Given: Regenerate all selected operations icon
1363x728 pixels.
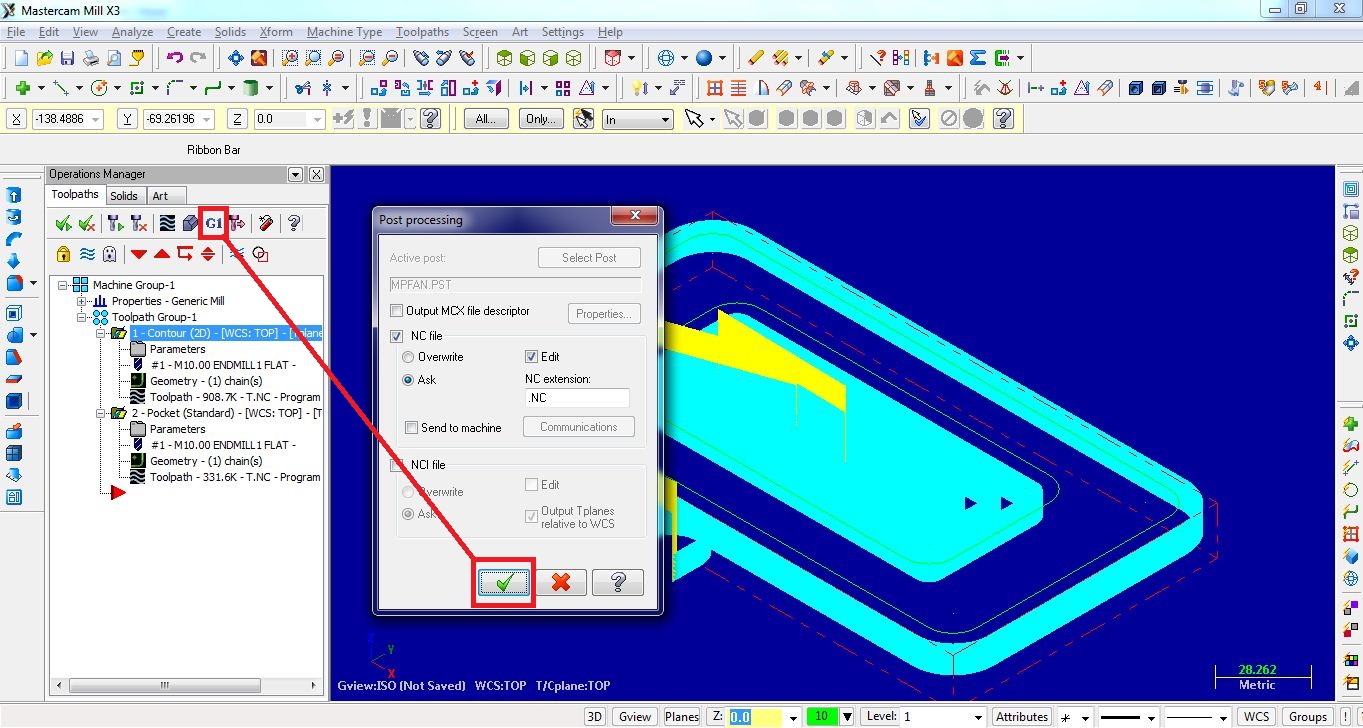Looking at the screenshot, I should click(115, 223).
